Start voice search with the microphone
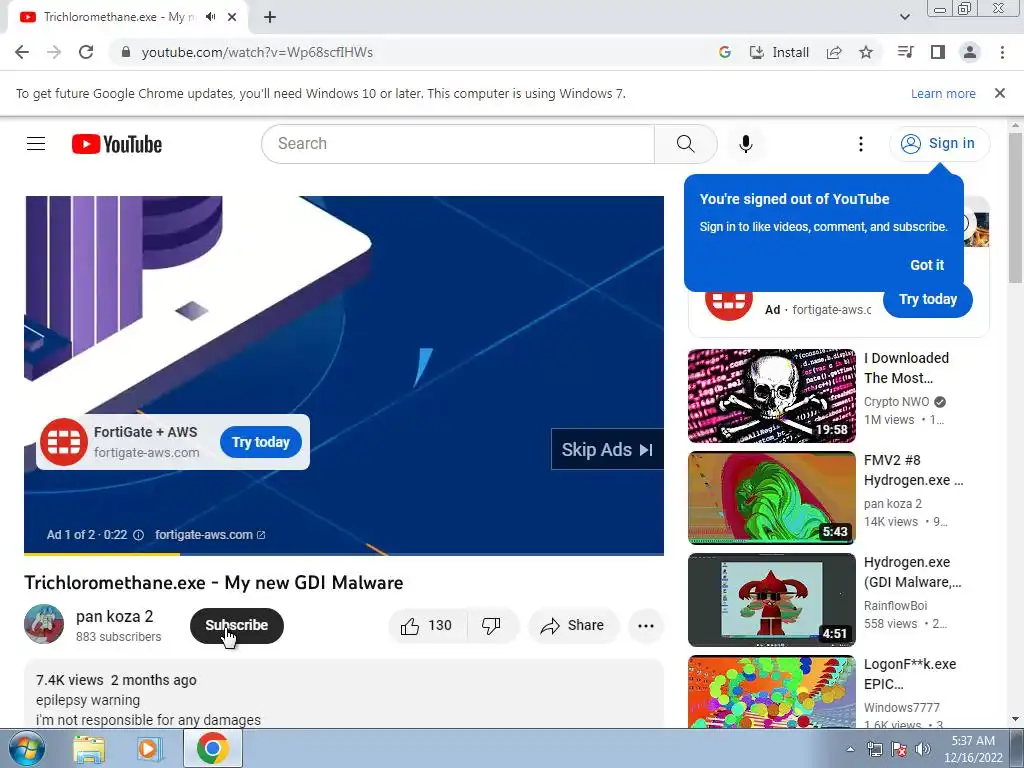This screenshot has height=768, width=1024. pos(746,144)
